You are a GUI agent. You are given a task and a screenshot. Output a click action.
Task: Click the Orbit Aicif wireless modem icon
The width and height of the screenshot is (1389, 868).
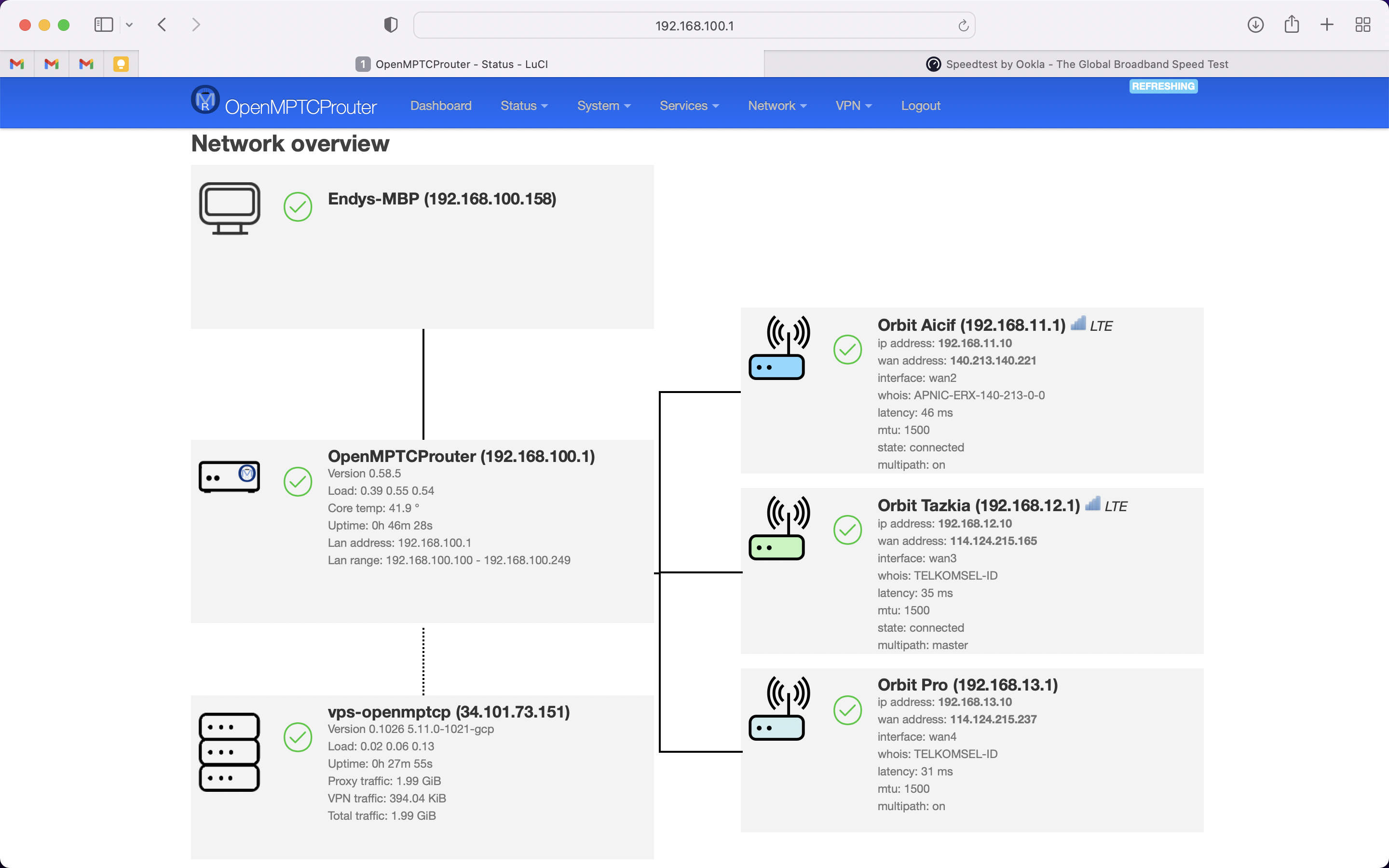(x=779, y=347)
